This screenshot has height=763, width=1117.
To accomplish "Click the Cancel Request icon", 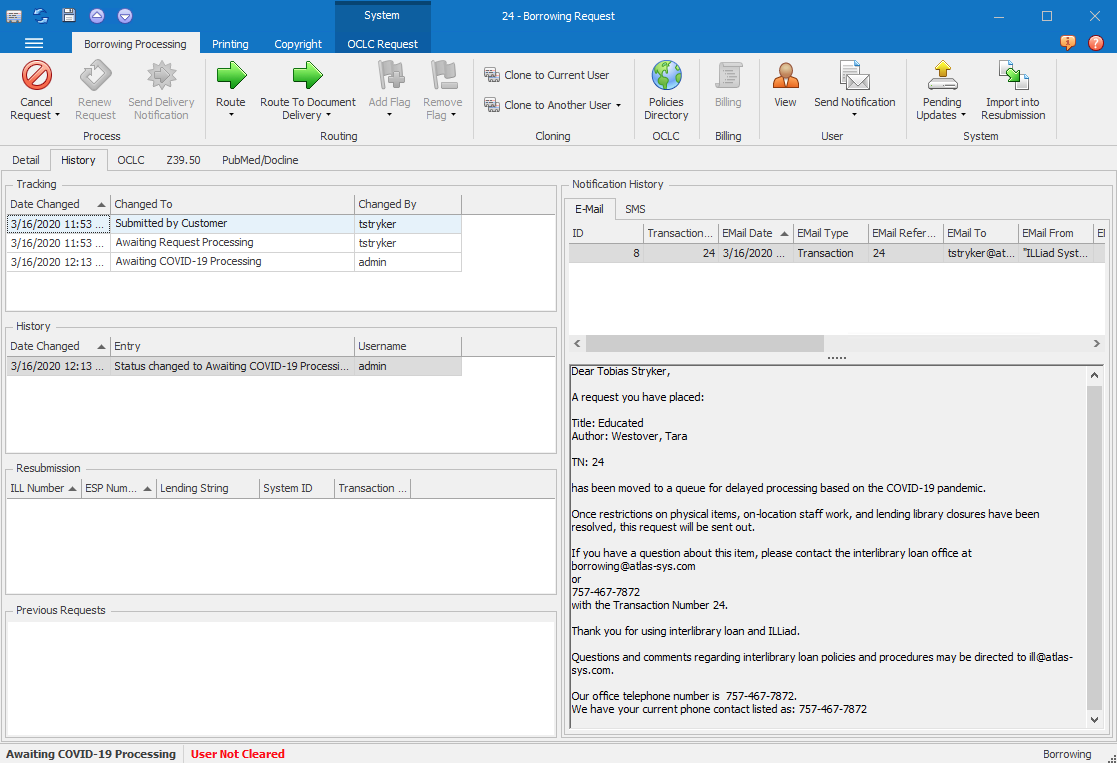I will tap(37, 77).
